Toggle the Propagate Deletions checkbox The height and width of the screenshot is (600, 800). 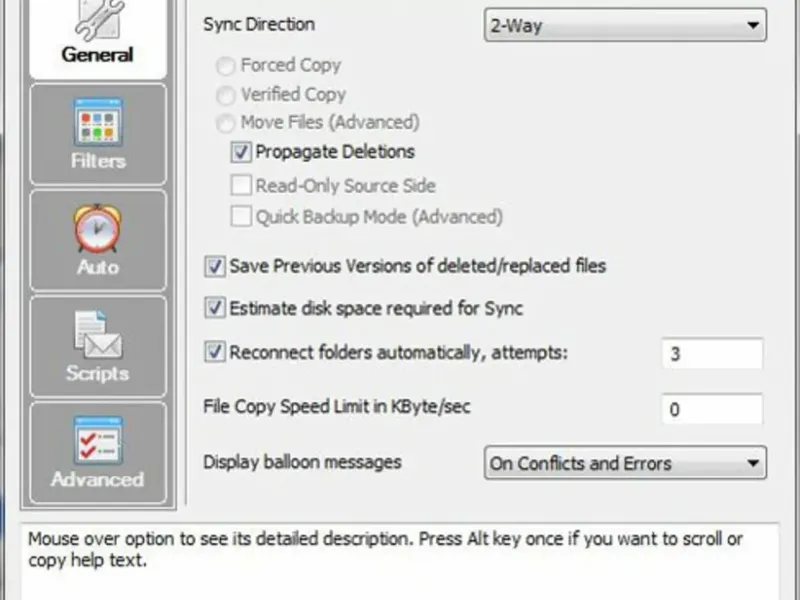[241, 153]
